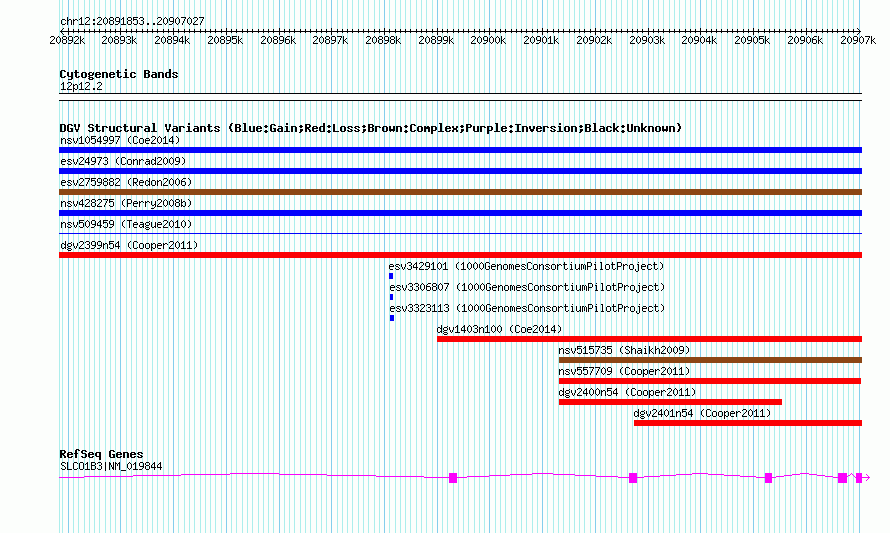Select the esv24973 (Conrad2009) variant bar

click(460, 171)
